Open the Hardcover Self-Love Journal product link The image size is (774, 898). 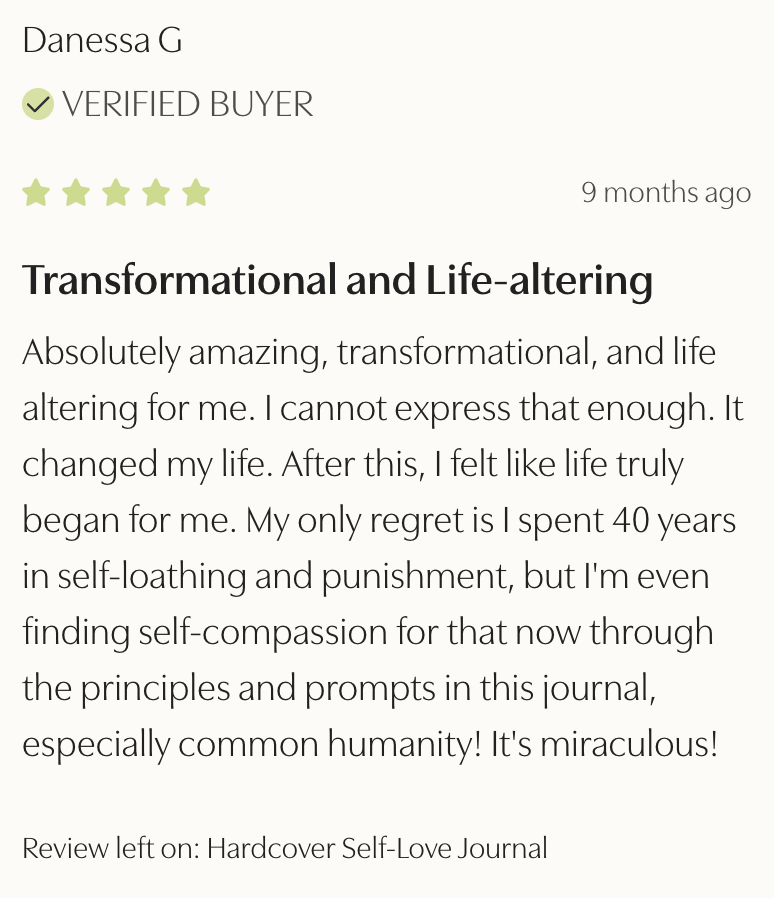click(377, 849)
